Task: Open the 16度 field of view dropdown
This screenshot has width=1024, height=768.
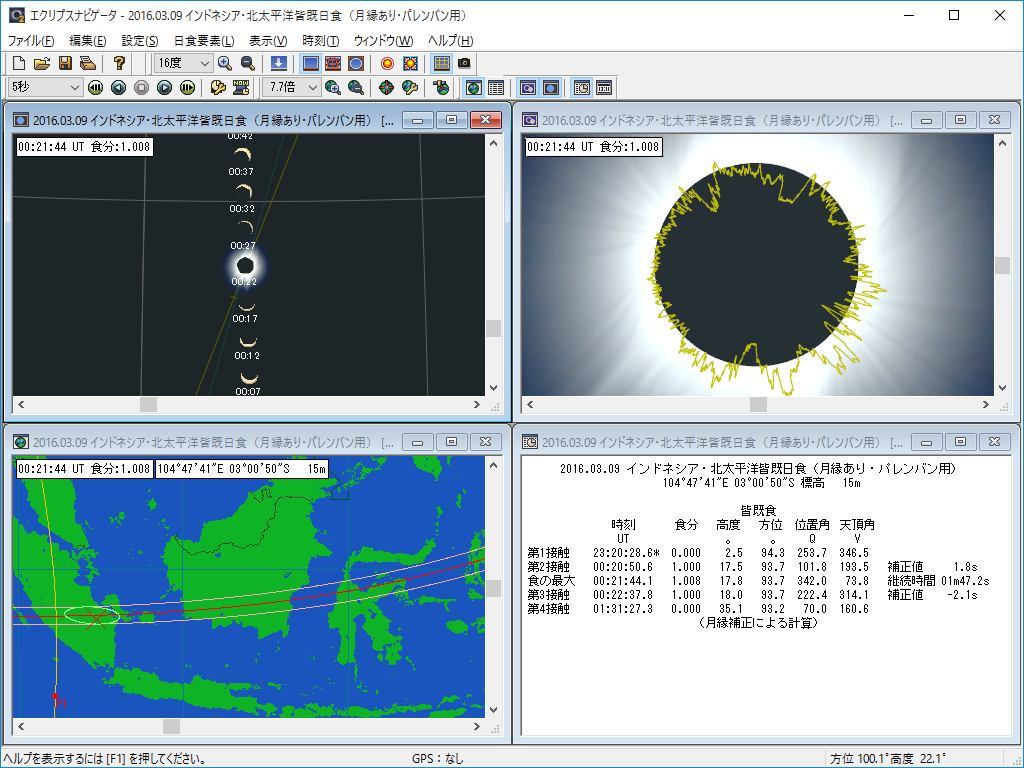Action: click(204, 63)
